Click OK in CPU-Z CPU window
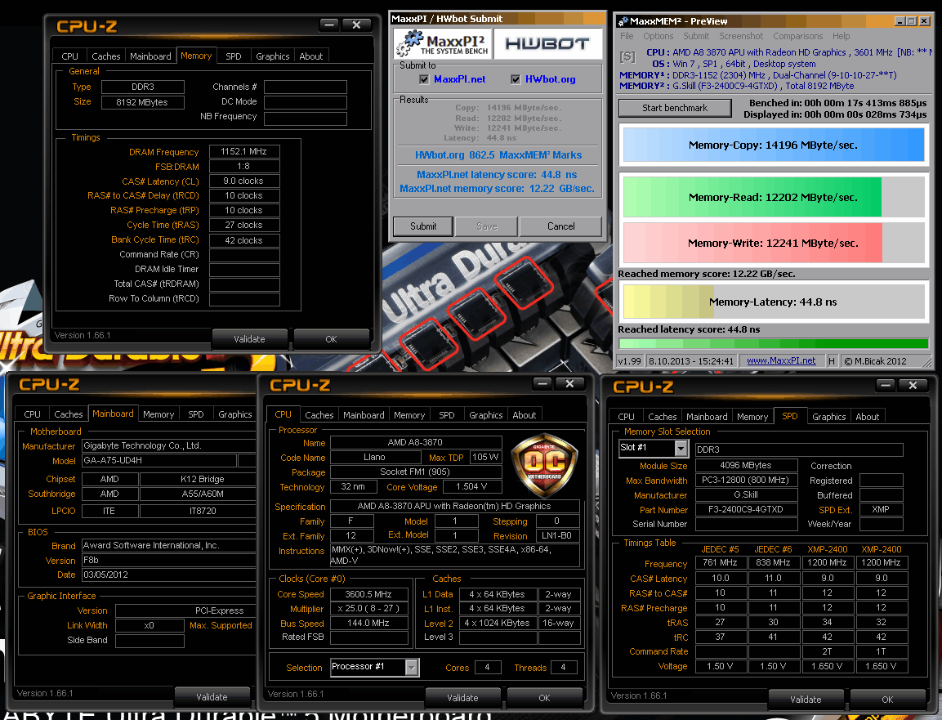This screenshot has height=720, width=942. point(544,698)
